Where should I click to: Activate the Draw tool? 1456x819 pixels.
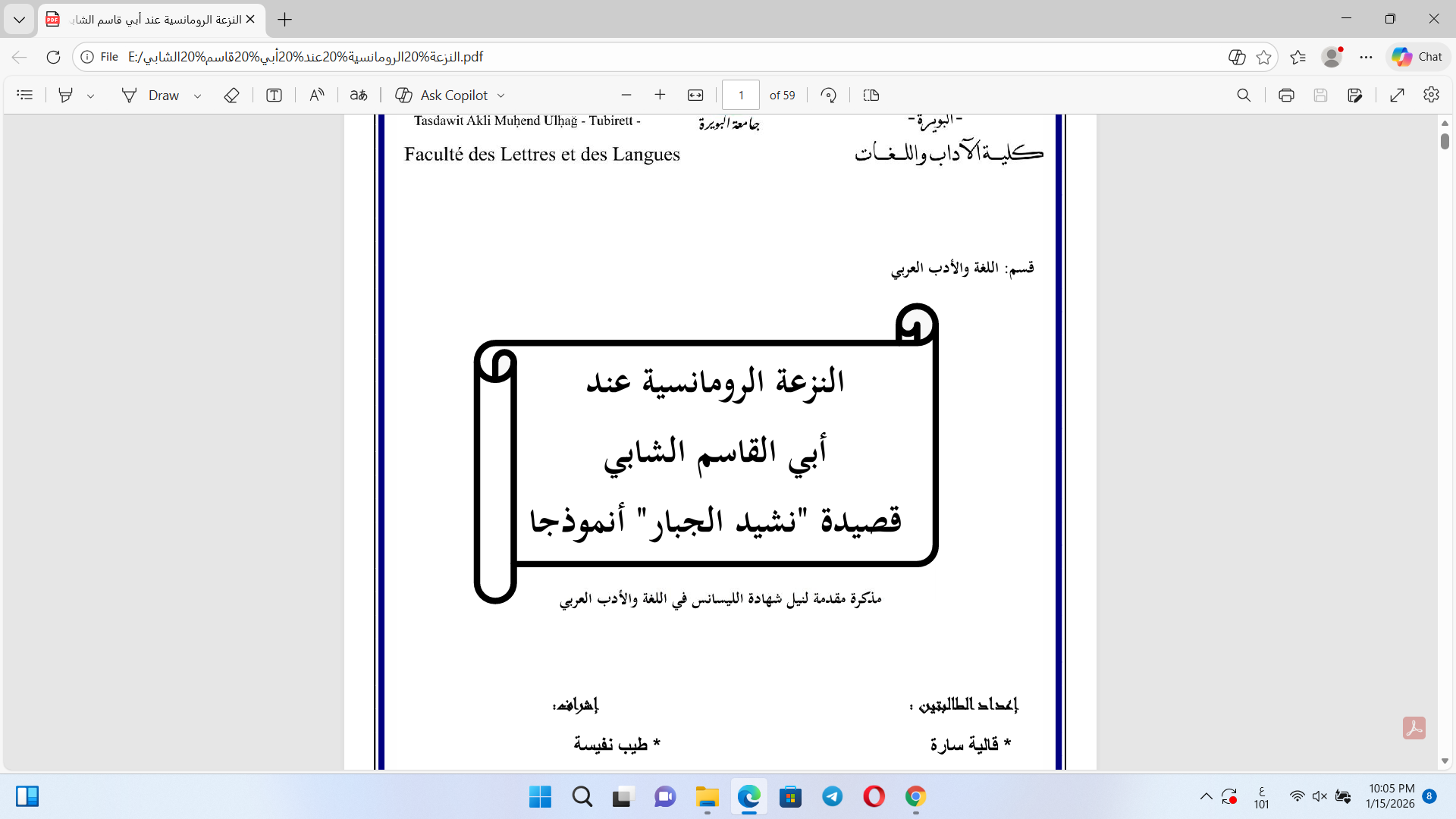click(151, 95)
